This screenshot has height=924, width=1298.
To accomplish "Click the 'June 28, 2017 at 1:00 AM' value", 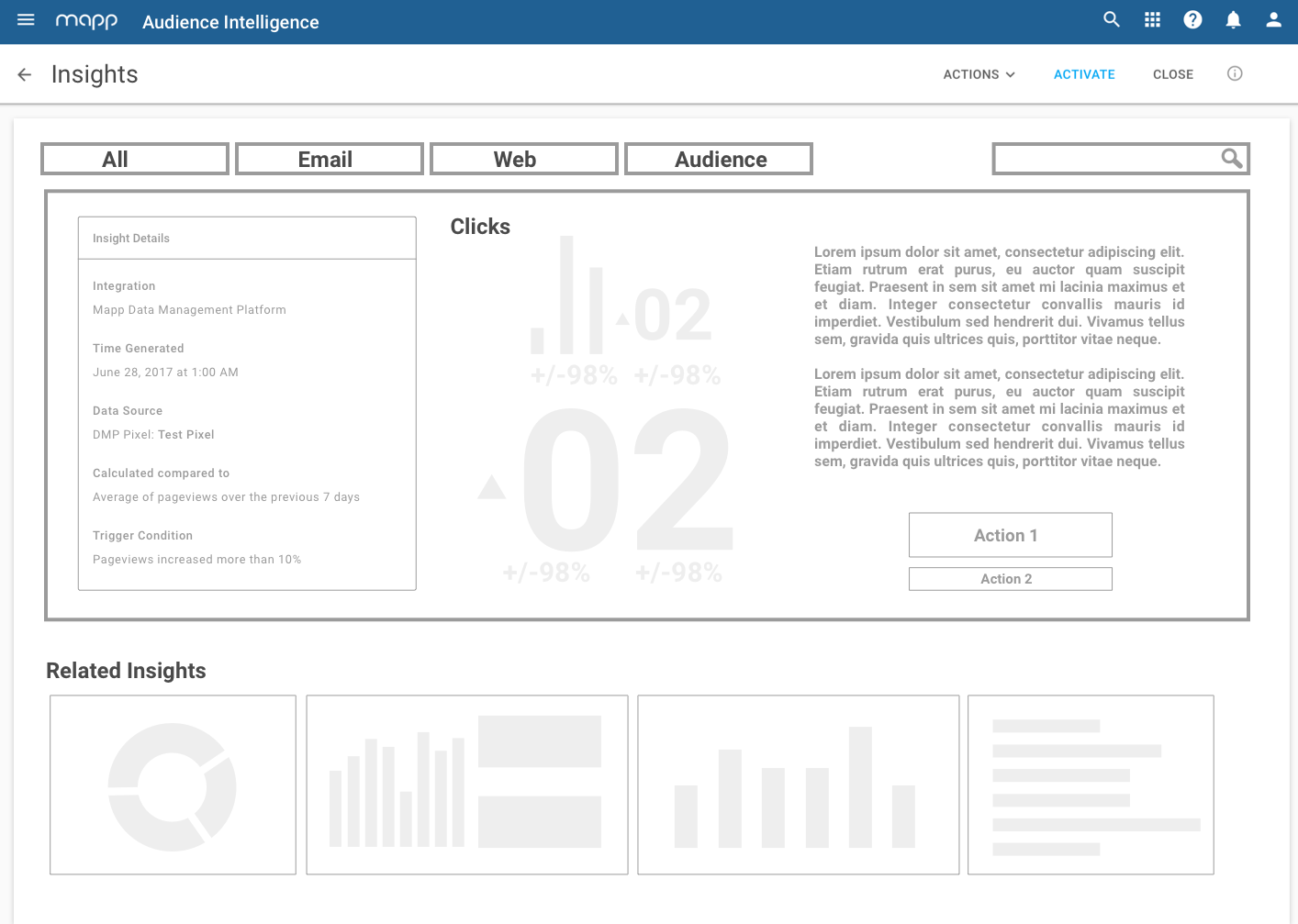I will (165, 373).
